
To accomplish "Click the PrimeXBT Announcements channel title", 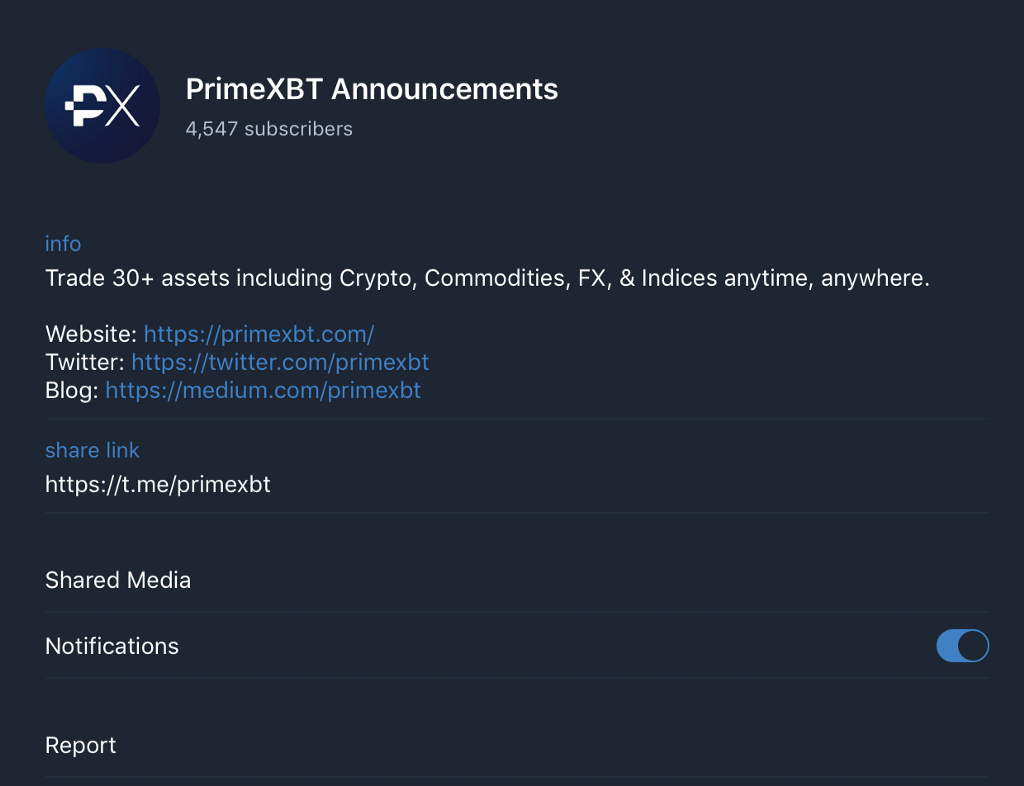I will point(371,89).
